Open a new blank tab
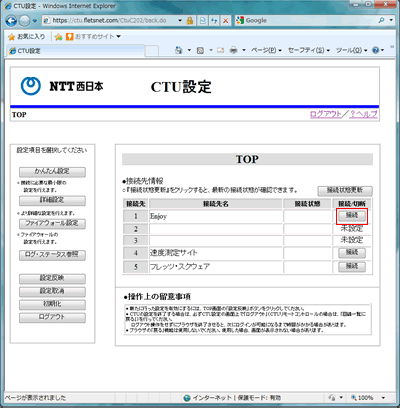 point(152,51)
